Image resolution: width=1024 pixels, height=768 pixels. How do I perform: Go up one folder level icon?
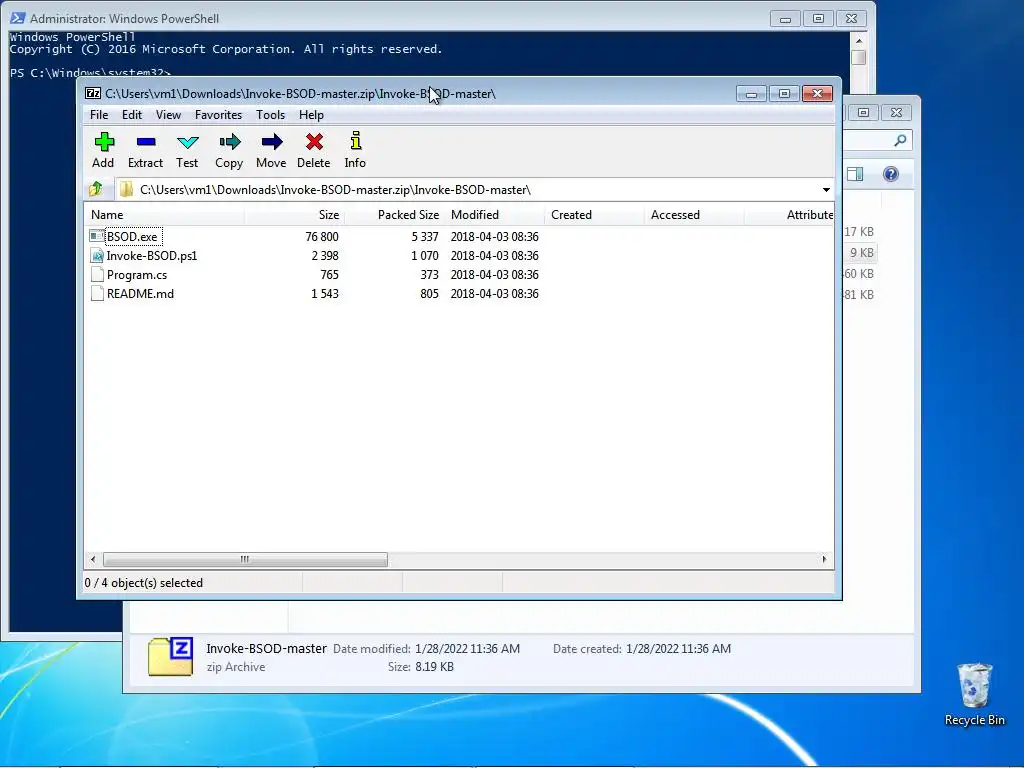click(96, 189)
